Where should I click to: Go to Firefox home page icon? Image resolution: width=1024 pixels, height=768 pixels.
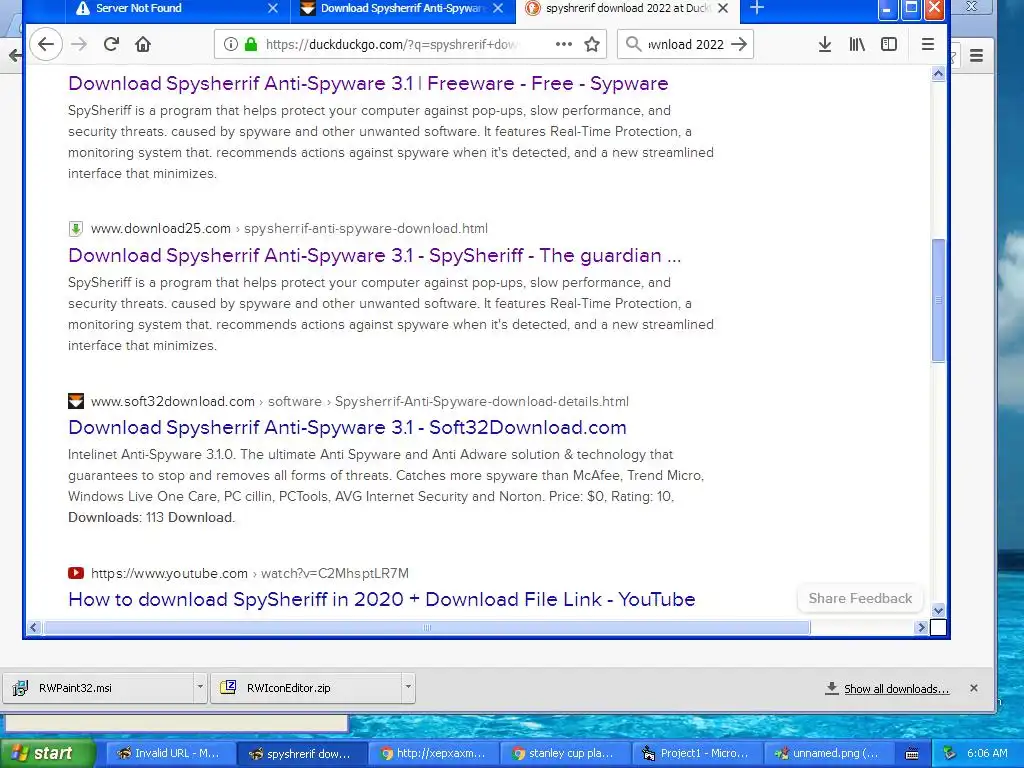point(143,44)
